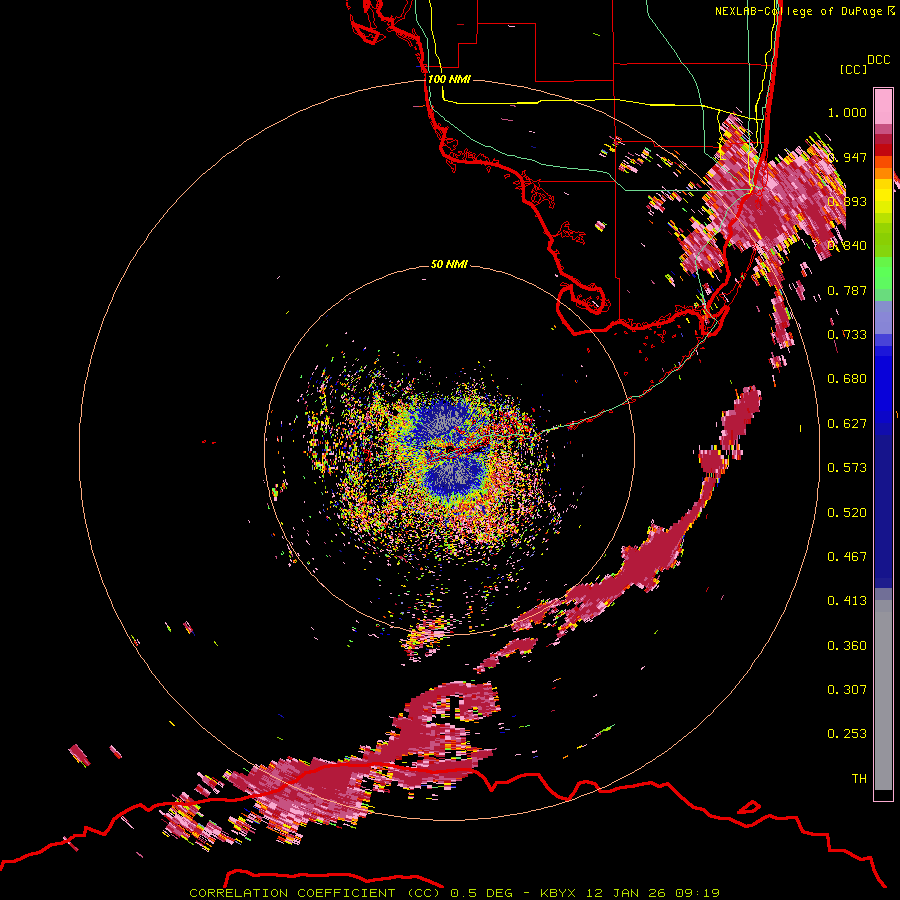Click the 100 NMI range ring label
Image resolution: width=900 pixels, height=900 pixels.
tap(449, 79)
